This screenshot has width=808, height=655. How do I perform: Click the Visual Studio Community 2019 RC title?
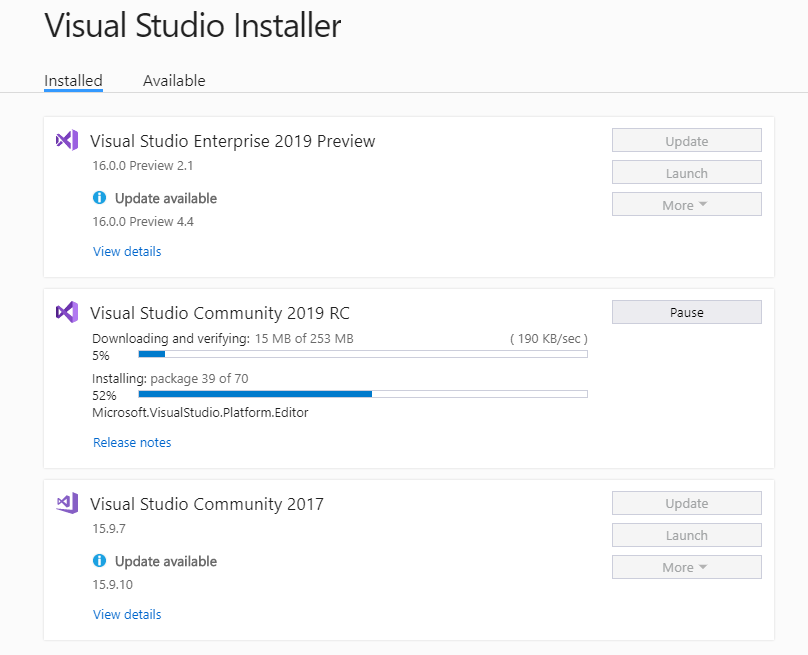220,313
